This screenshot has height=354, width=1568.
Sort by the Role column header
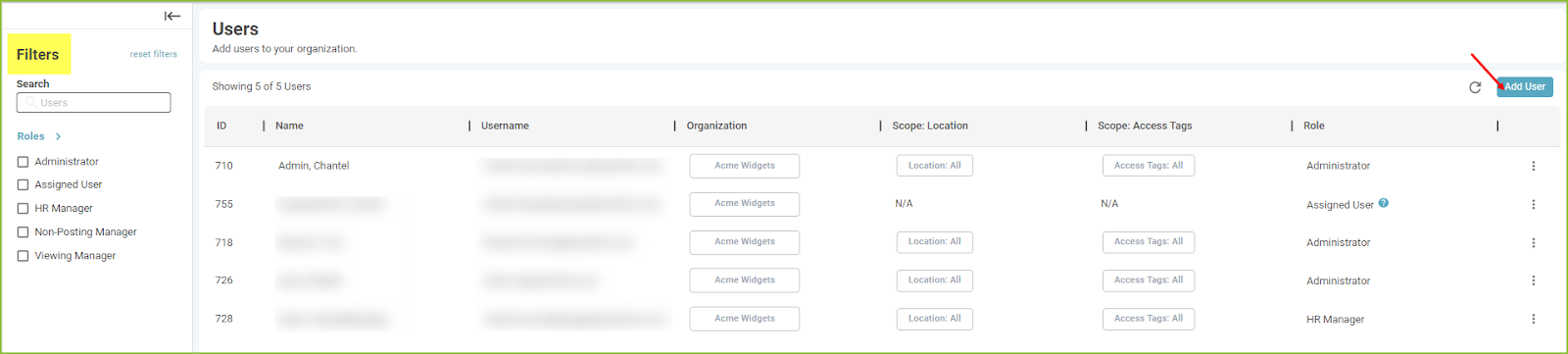coord(1314,126)
